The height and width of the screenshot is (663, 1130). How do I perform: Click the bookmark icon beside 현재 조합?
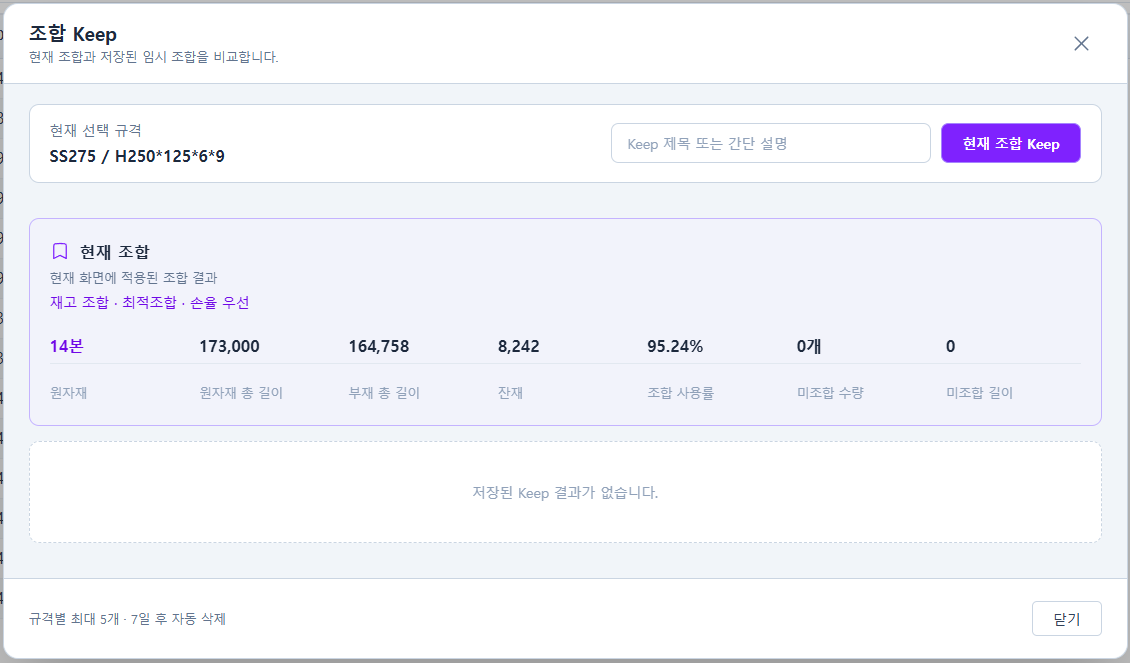point(60,251)
